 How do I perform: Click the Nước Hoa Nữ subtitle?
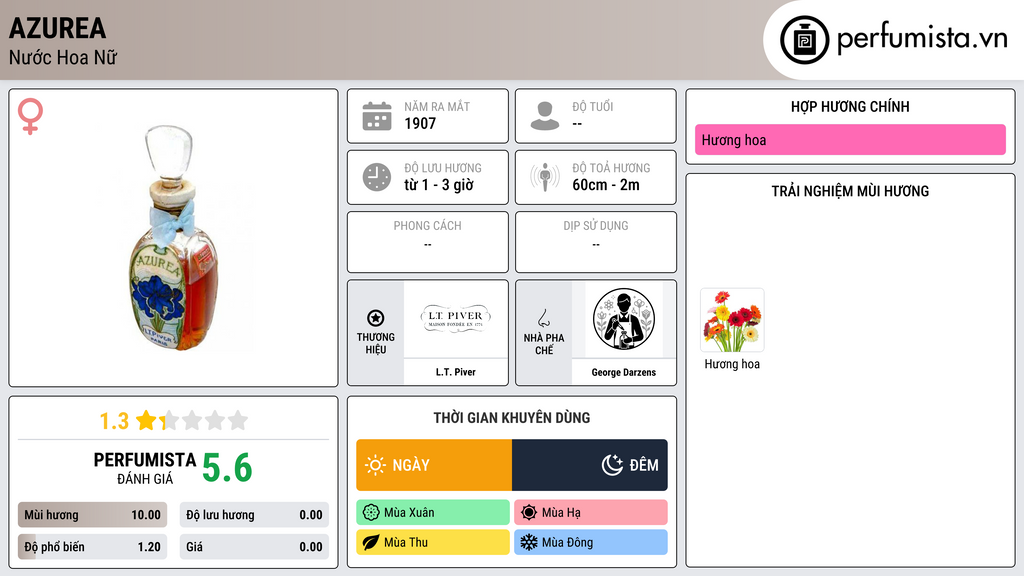(63, 57)
